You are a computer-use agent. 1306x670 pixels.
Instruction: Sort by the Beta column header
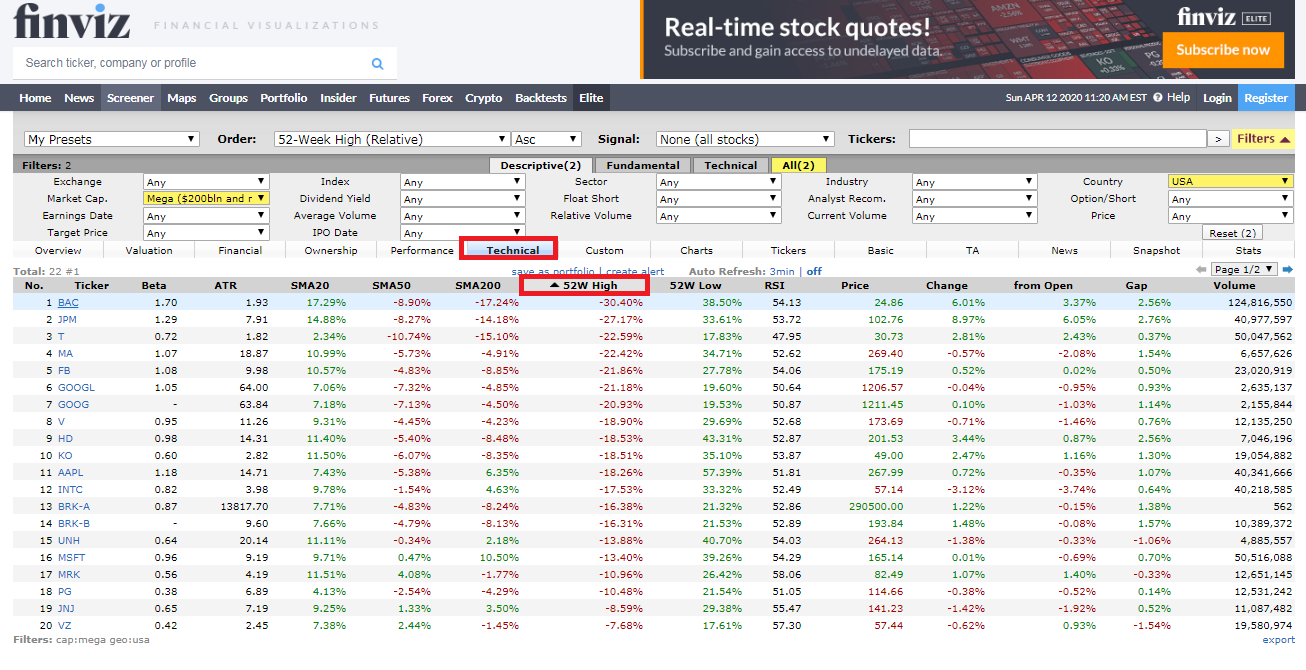(x=154, y=286)
